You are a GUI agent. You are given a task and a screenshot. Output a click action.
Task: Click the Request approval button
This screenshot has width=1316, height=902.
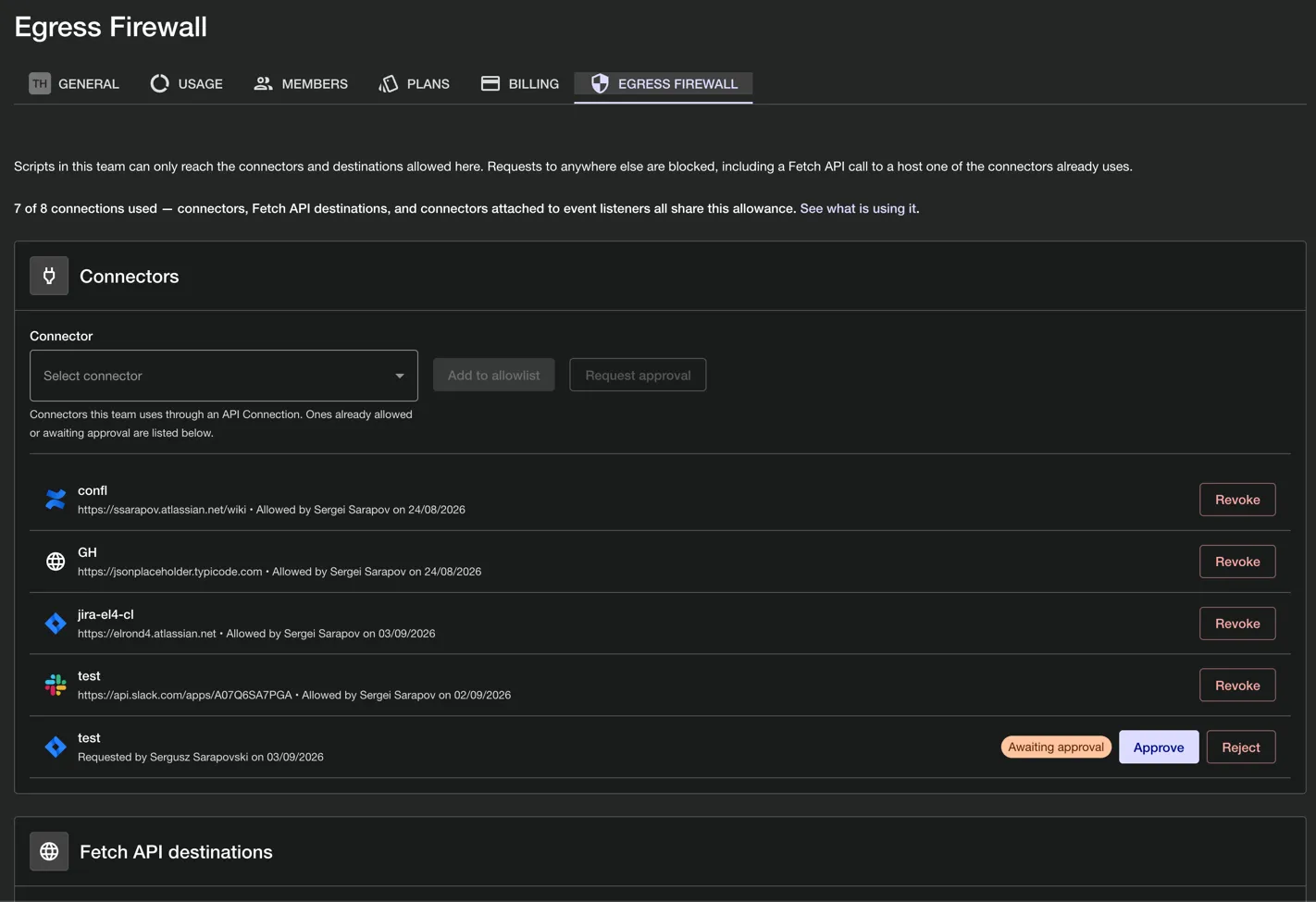(638, 375)
